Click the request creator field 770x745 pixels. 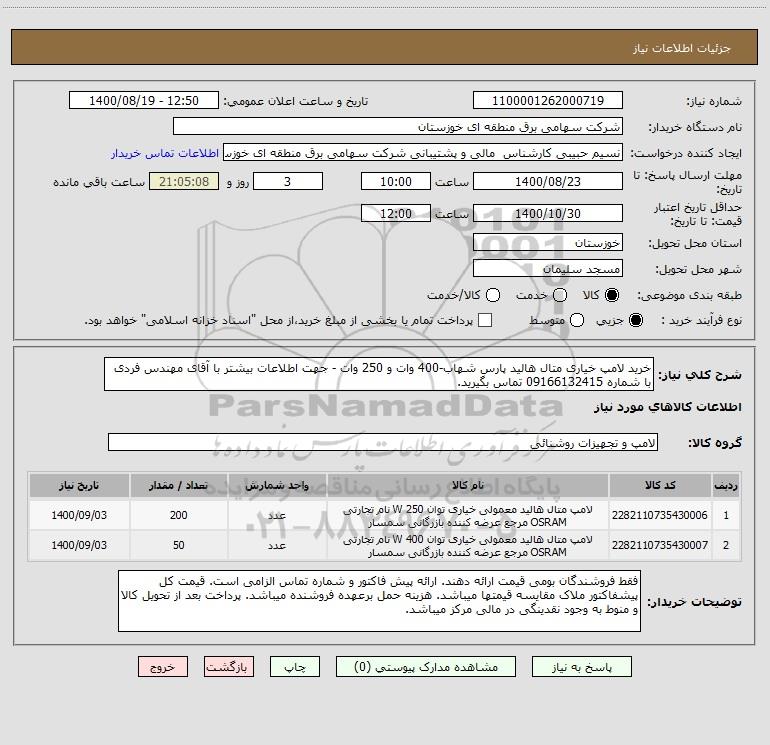click(x=423, y=153)
